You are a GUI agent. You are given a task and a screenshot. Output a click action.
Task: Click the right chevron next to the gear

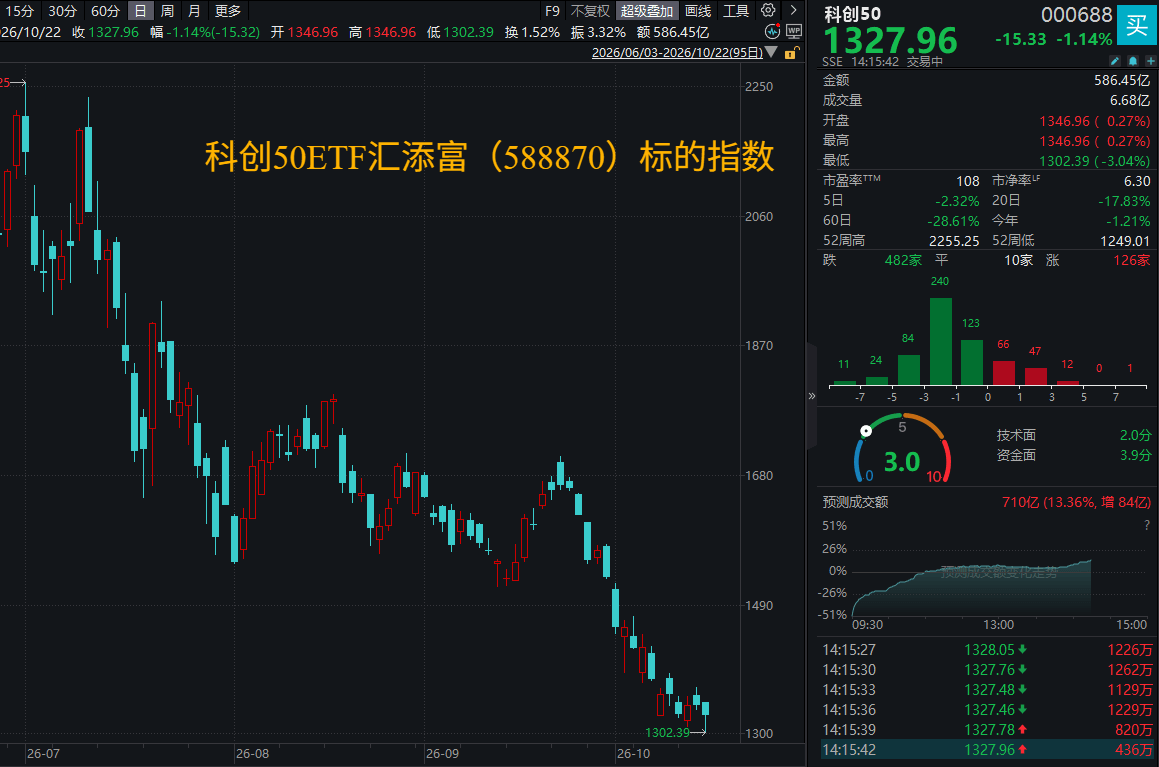(793, 10)
